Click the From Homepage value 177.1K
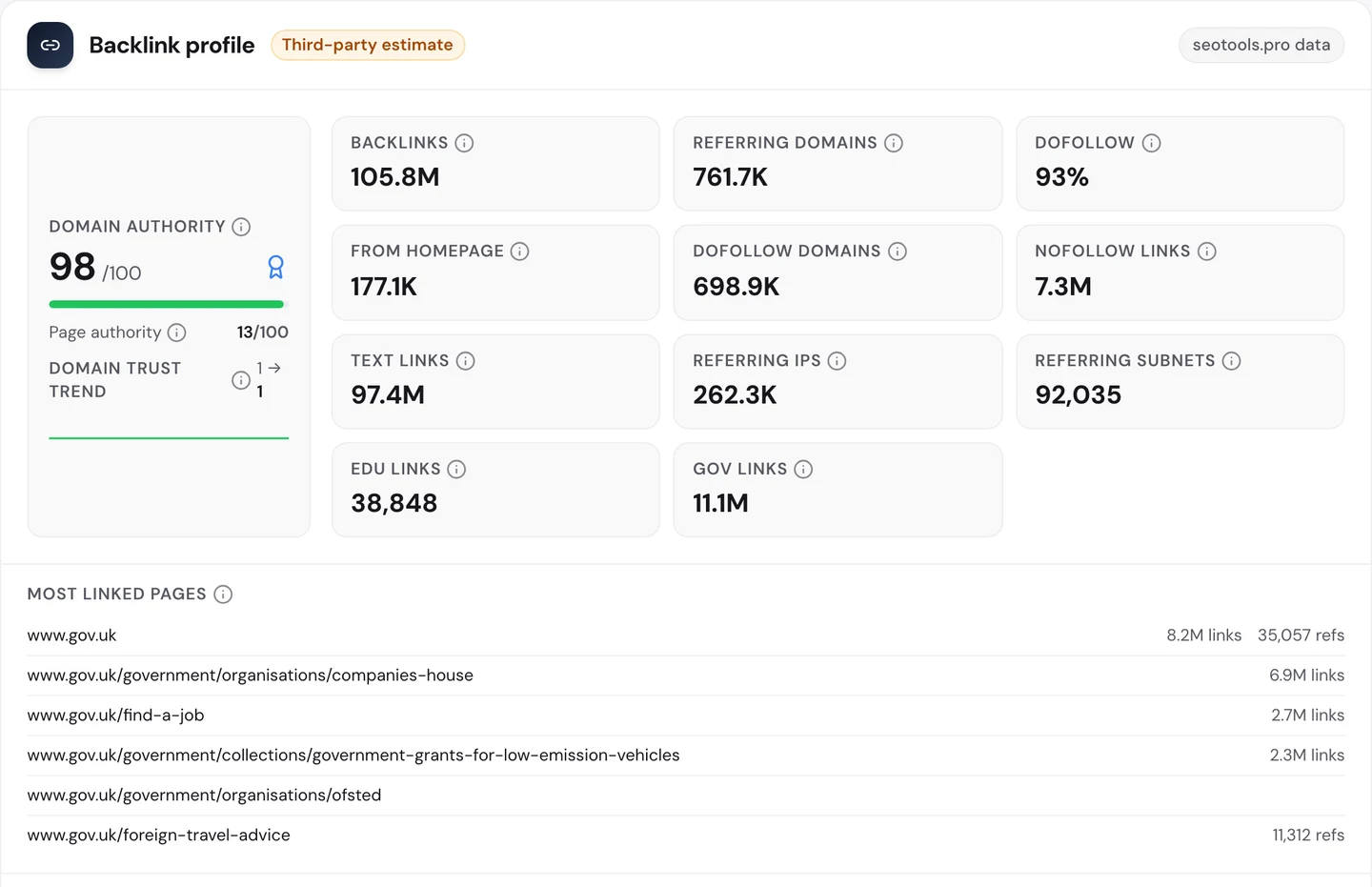The width and height of the screenshot is (1372, 887). (x=384, y=287)
